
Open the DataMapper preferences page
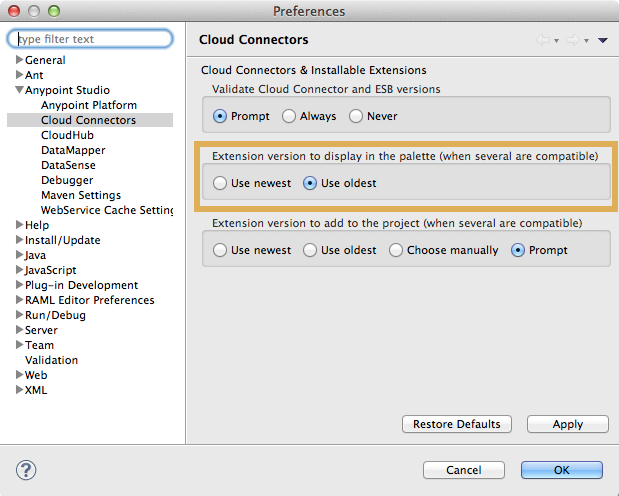(x=73, y=150)
